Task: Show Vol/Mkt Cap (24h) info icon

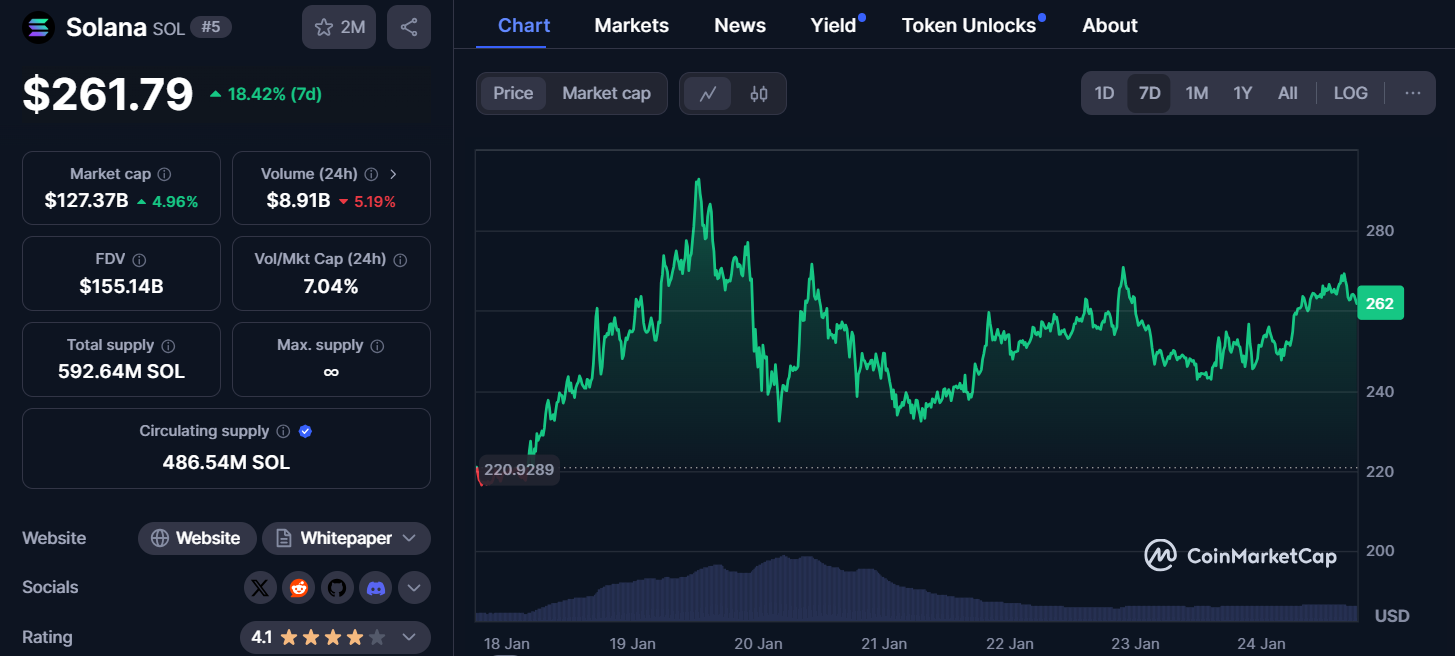Action: pyautogui.click(x=400, y=259)
